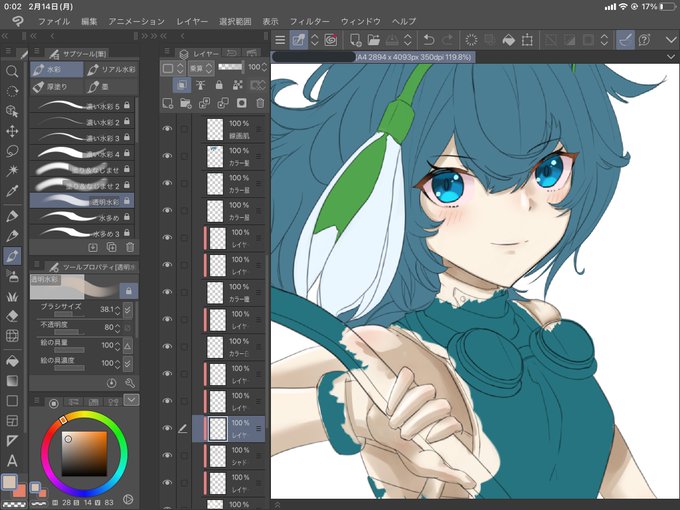Viewport: 680px width, 510px height.
Task: Choose the リアル水彩 sub tool group
Action: (111, 69)
